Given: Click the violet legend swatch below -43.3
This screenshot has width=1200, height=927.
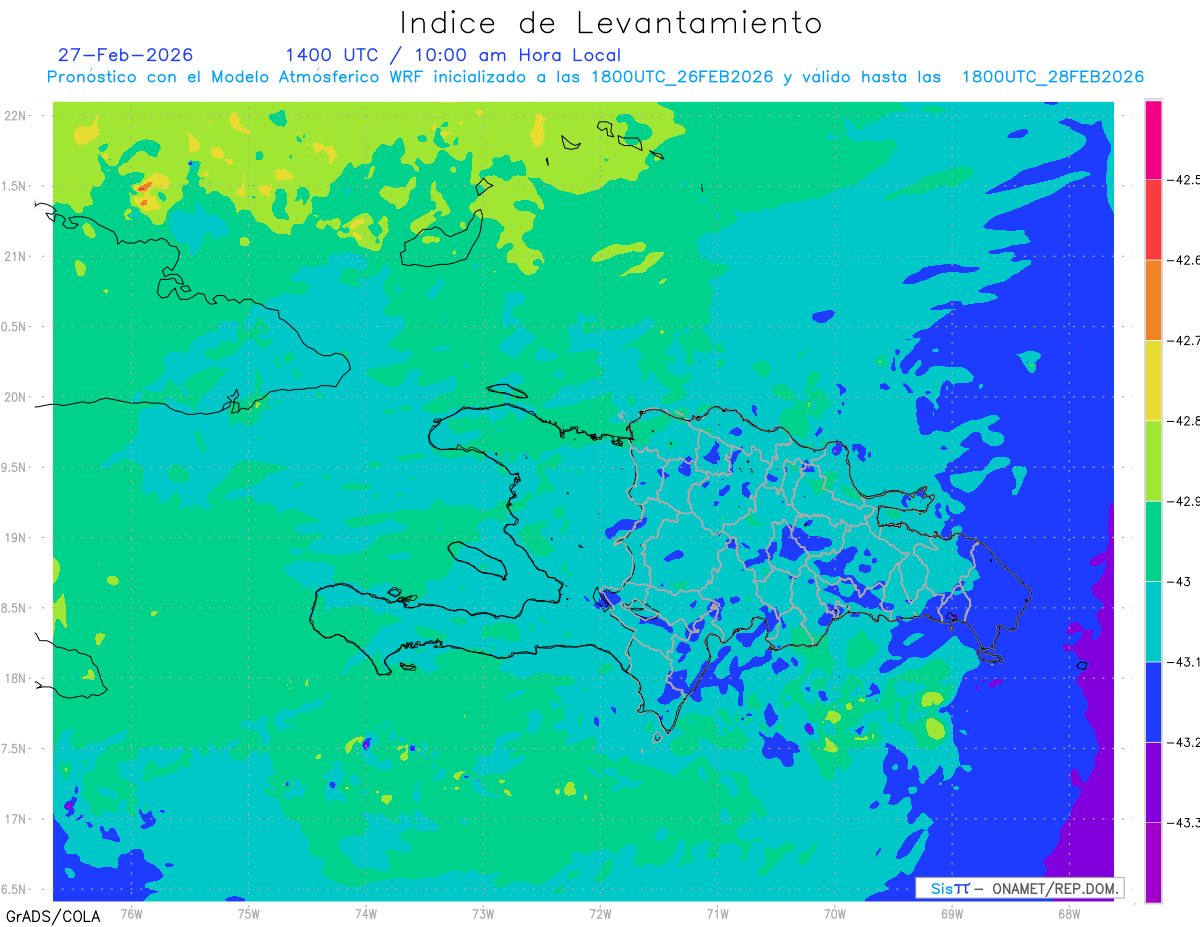Looking at the screenshot, I should coord(1153,862).
